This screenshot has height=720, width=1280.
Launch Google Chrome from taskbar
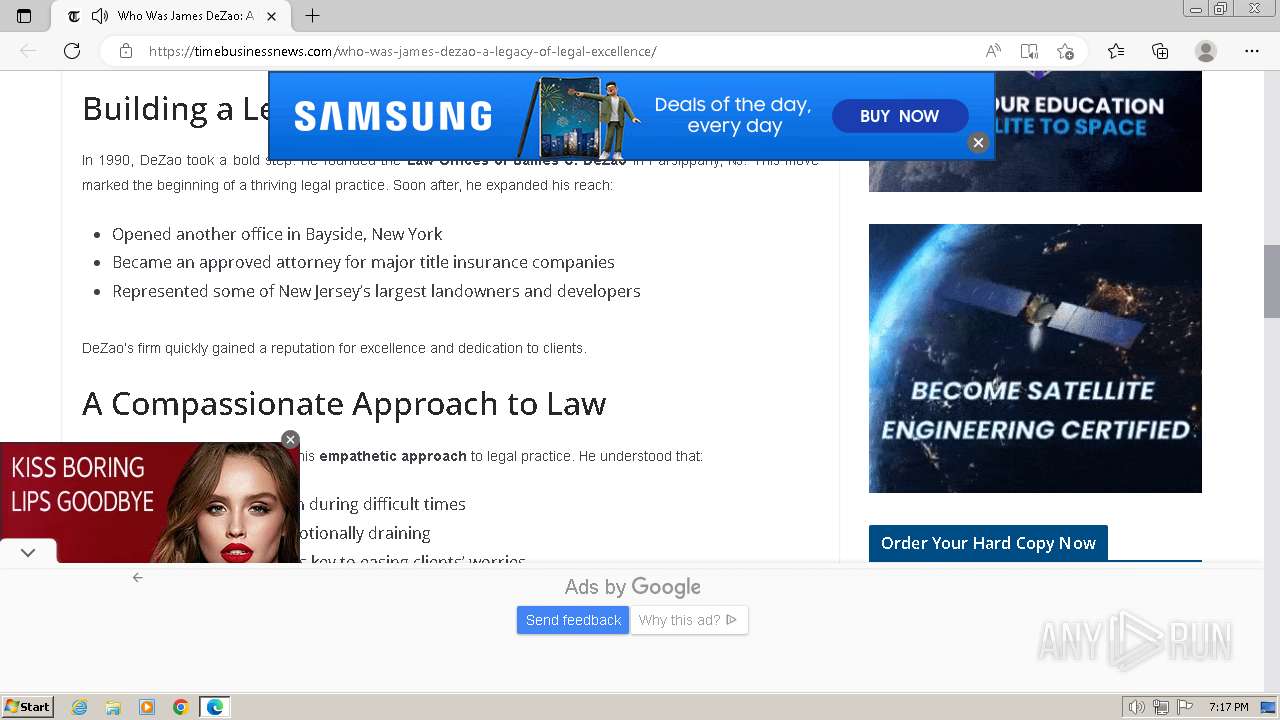[181, 707]
